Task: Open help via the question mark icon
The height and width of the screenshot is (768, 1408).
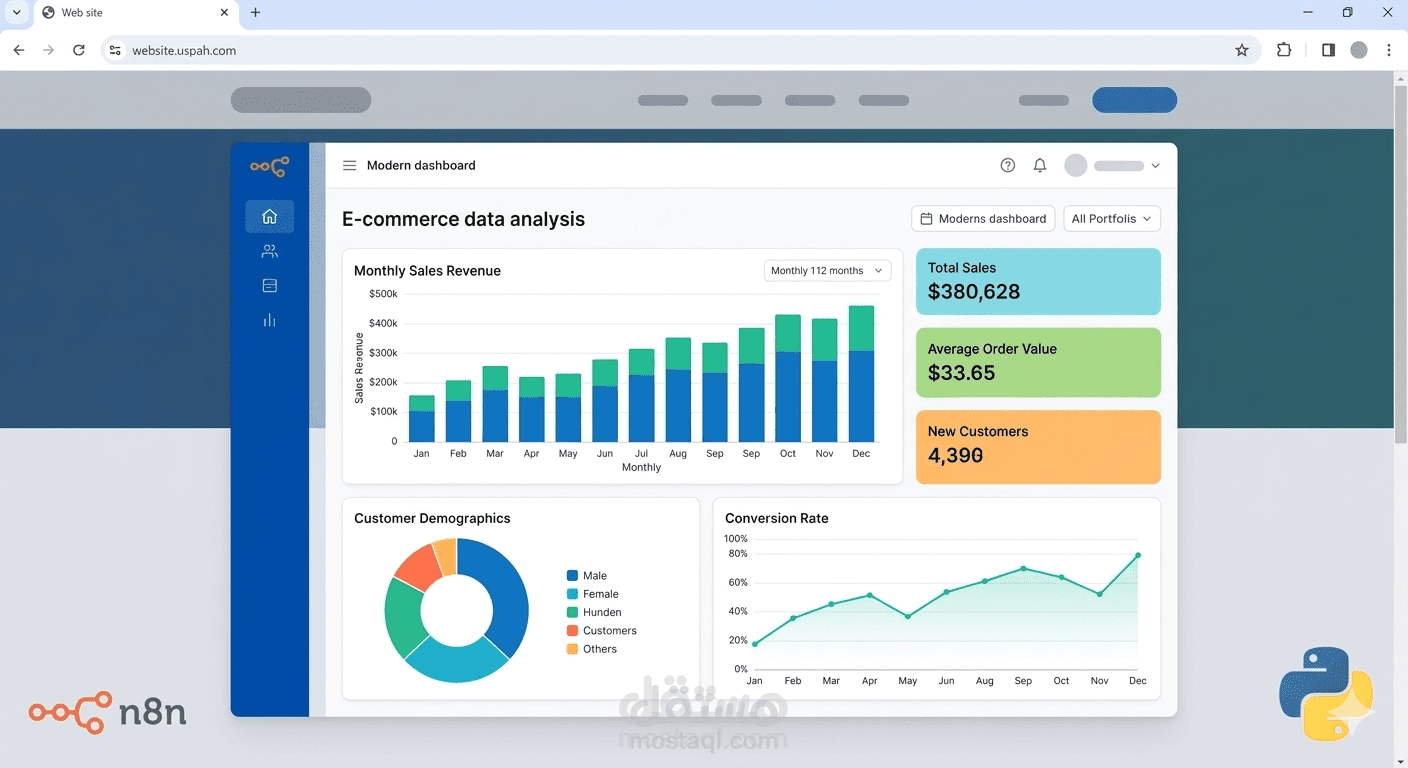Action: pos(1007,164)
